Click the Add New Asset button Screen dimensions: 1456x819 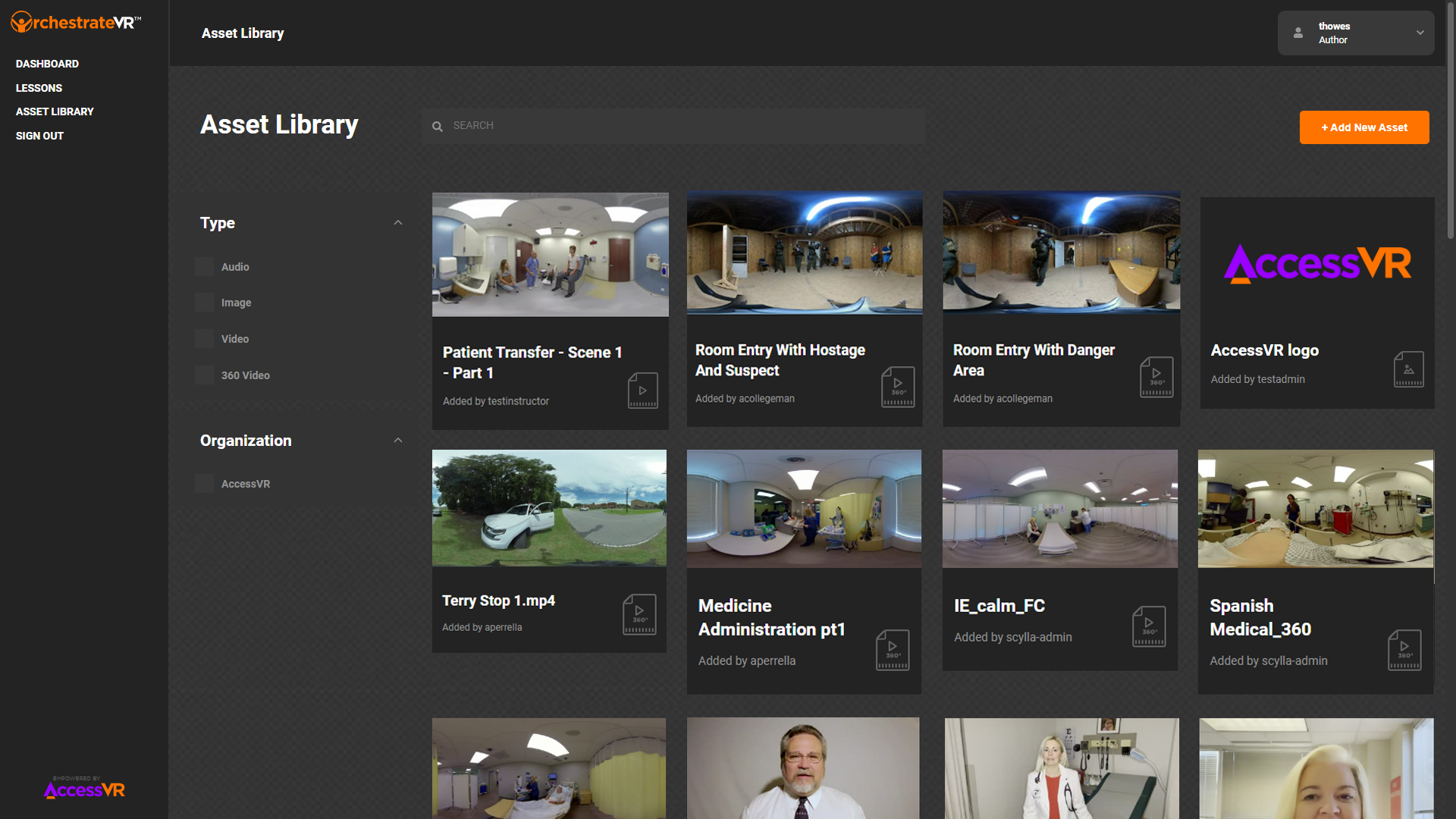[1363, 127]
